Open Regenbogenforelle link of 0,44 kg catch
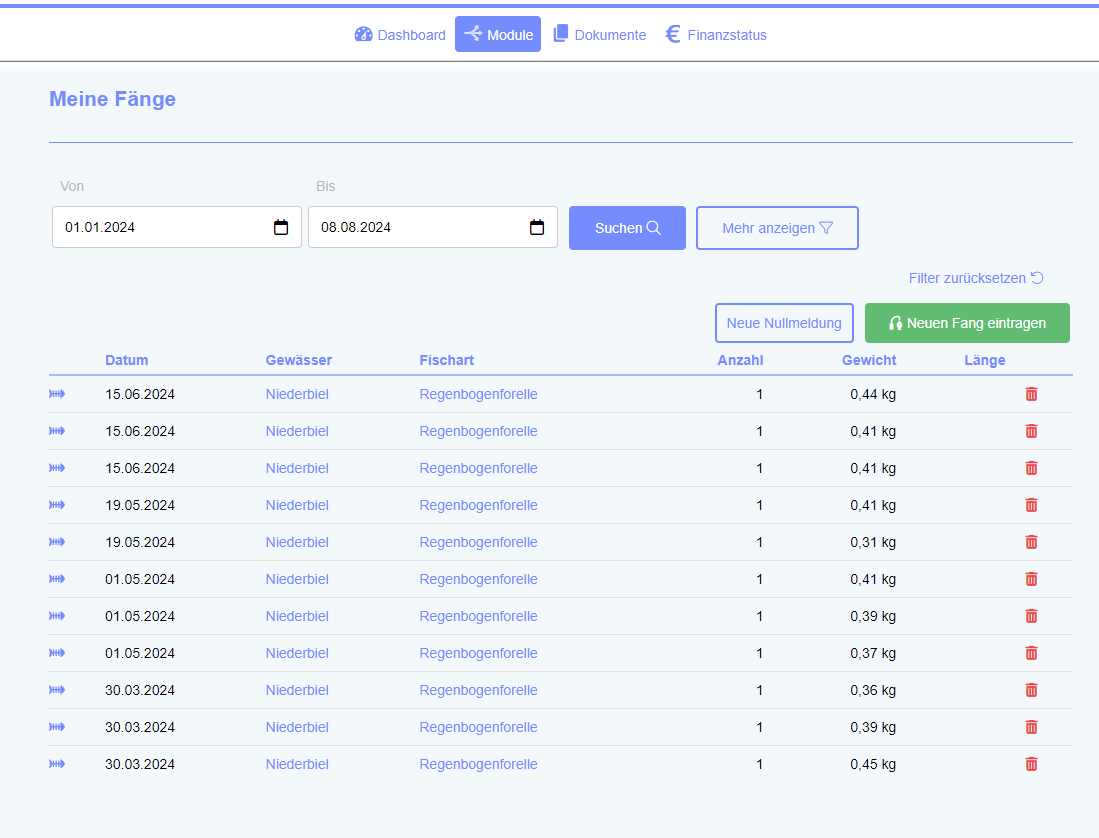The height and width of the screenshot is (838, 1099). point(478,394)
